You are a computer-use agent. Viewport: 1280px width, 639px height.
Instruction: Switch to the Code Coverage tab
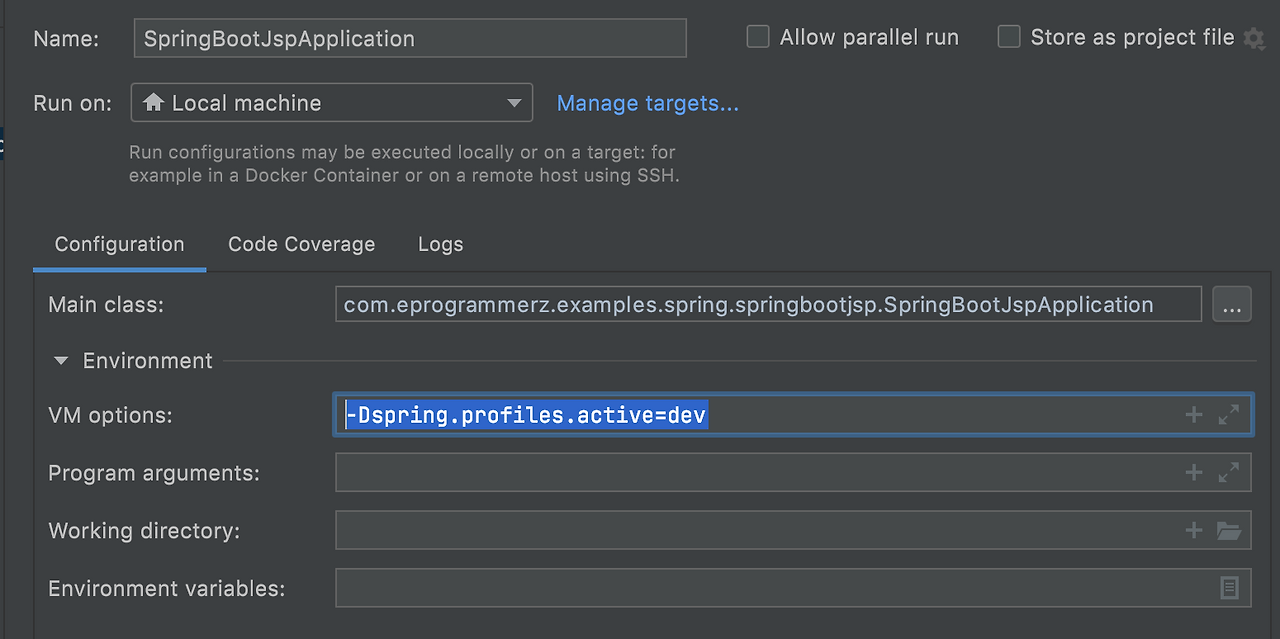click(x=301, y=244)
